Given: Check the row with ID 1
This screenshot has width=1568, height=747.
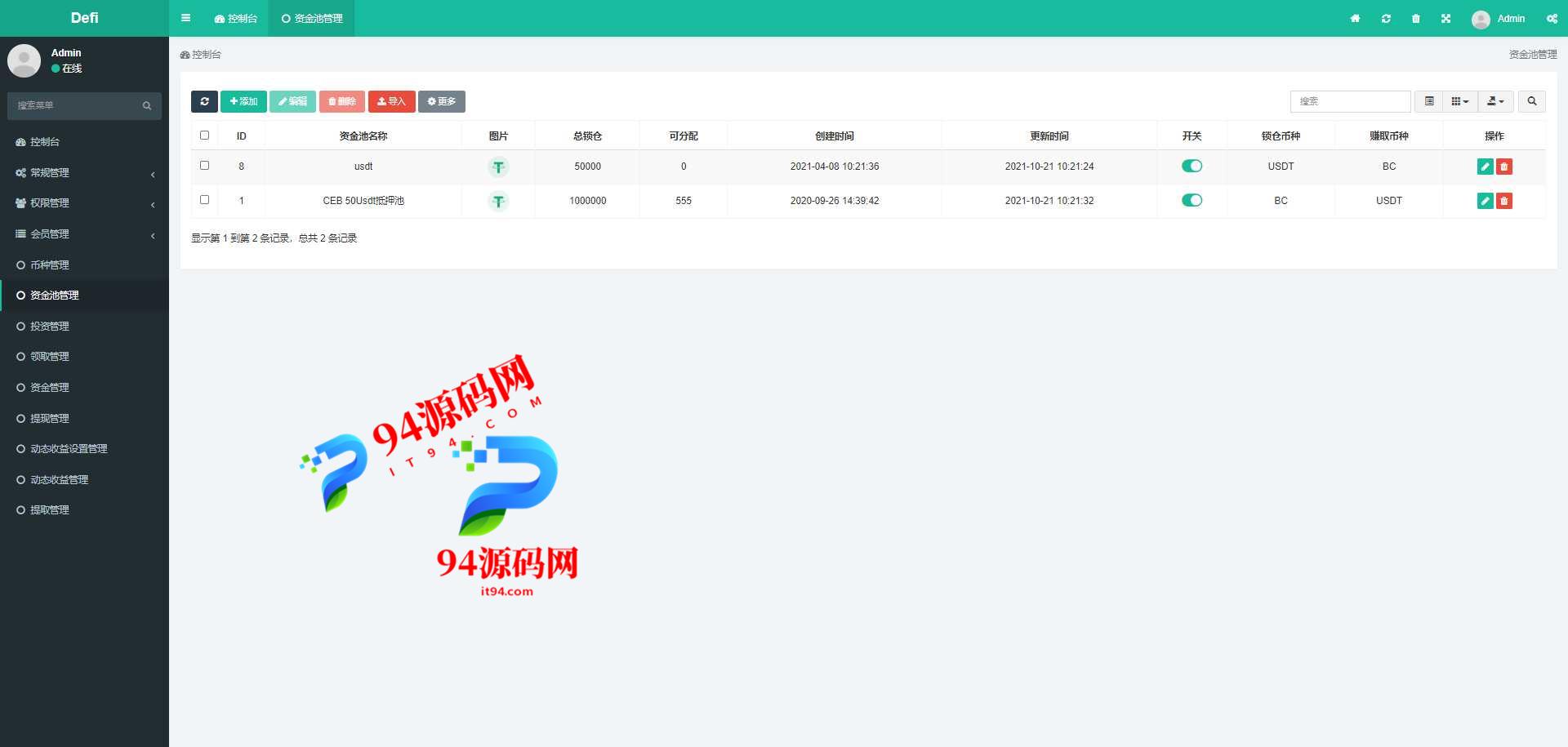Looking at the screenshot, I should pyautogui.click(x=204, y=200).
